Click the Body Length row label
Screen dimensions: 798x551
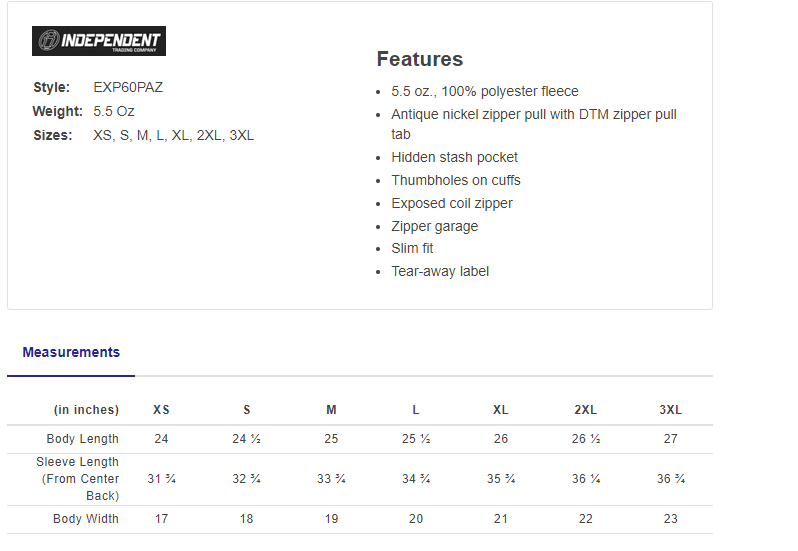83,439
